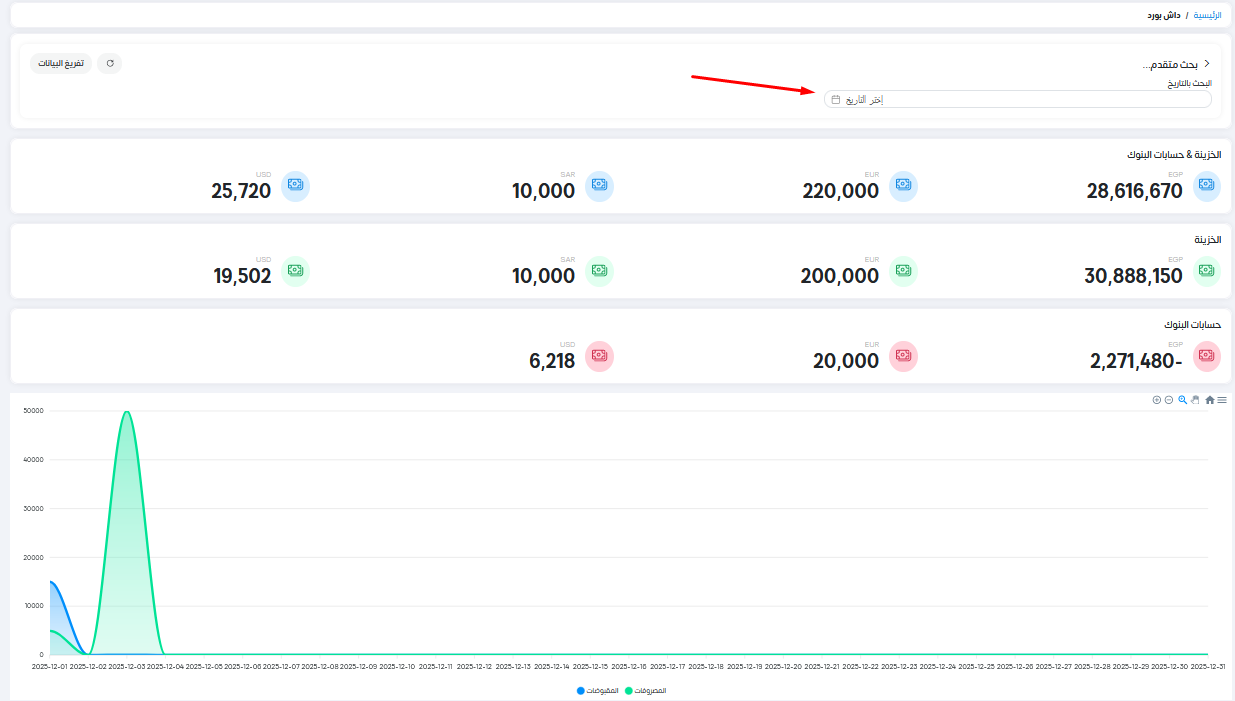Toggle المصروفات series in chart legend
This screenshot has width=1235, height=701.
[x=646, y=691]
